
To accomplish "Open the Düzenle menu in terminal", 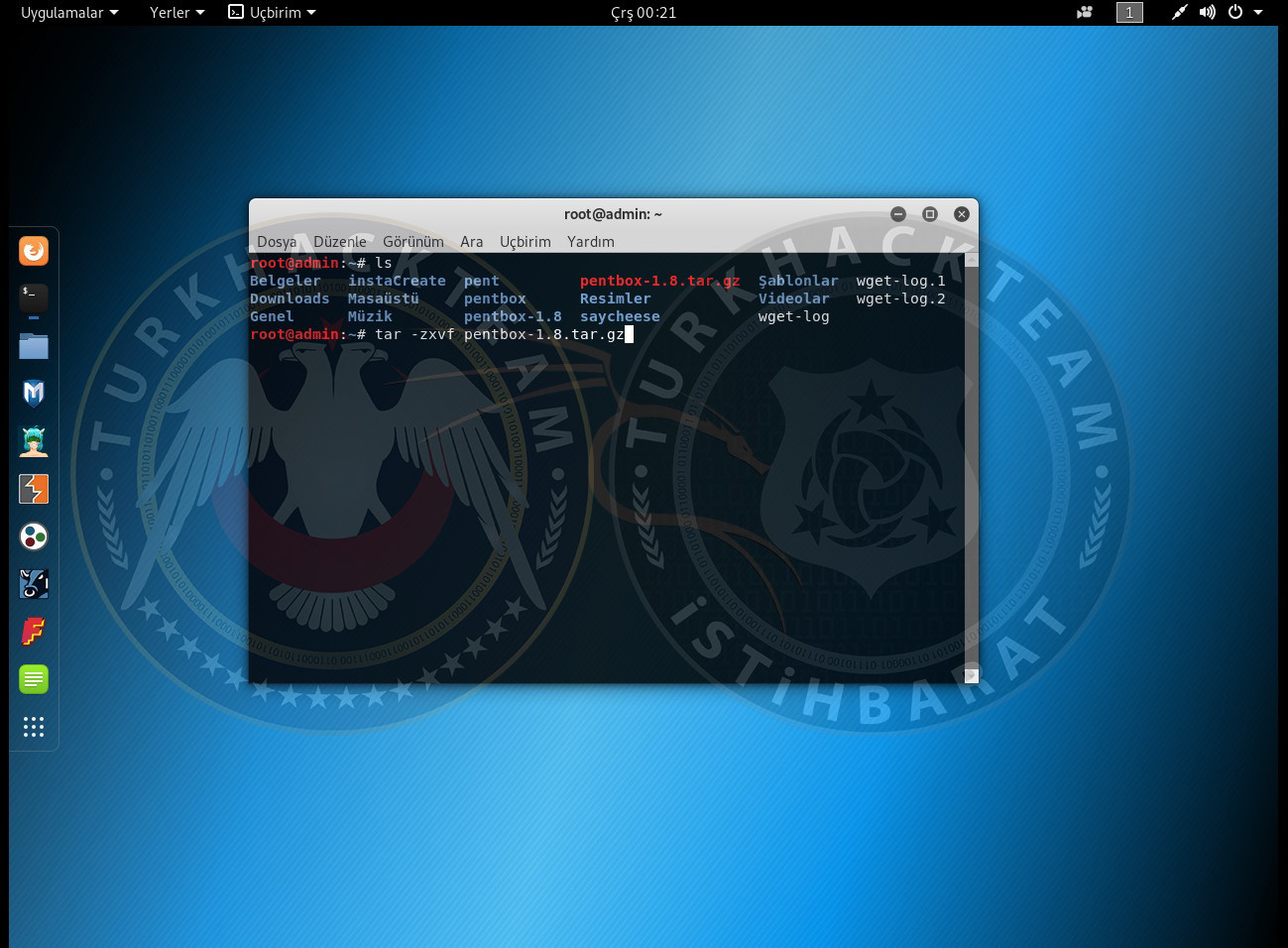I will coord(340,241).
